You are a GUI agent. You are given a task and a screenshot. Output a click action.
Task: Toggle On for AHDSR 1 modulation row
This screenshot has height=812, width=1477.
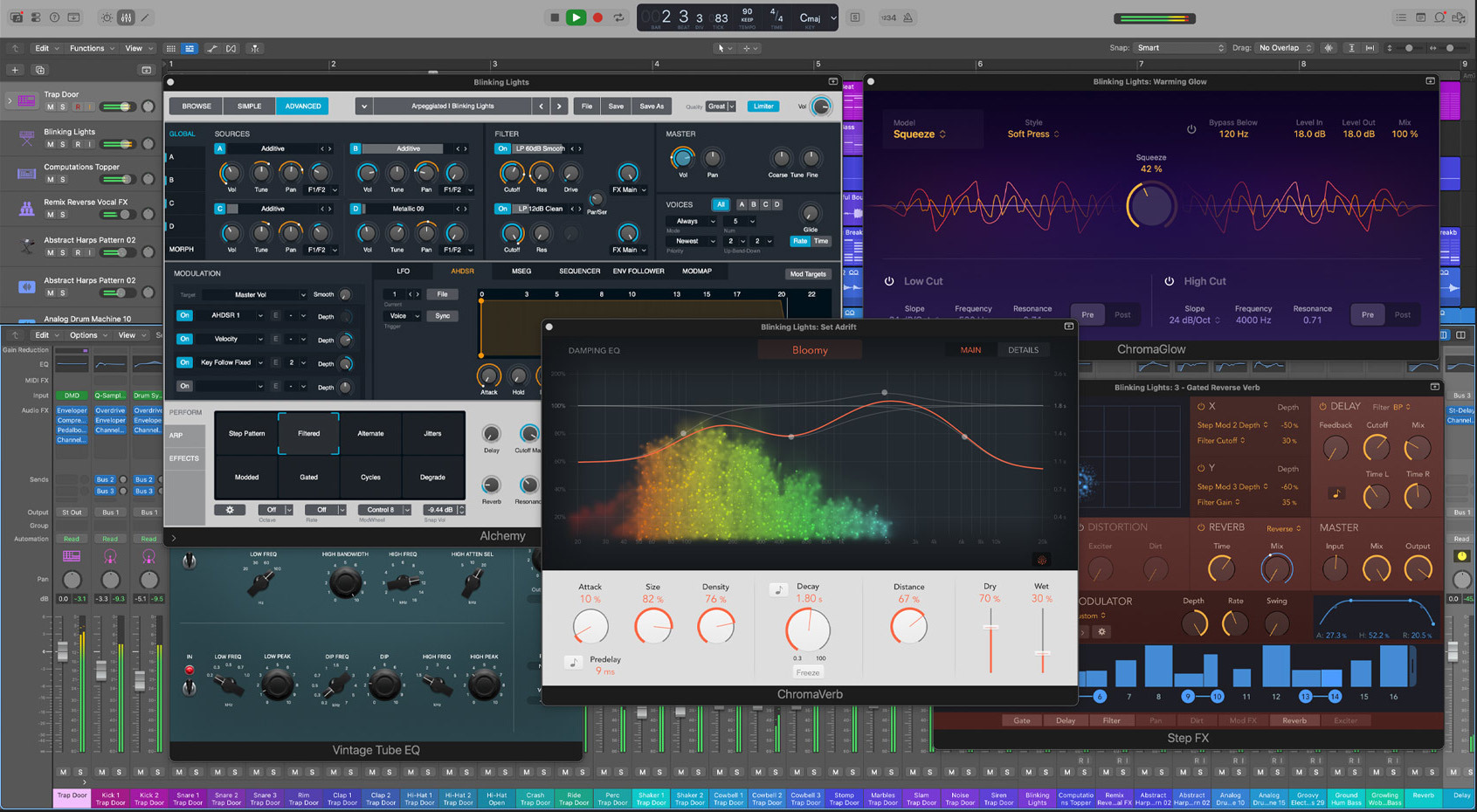[x=184, y=315]
